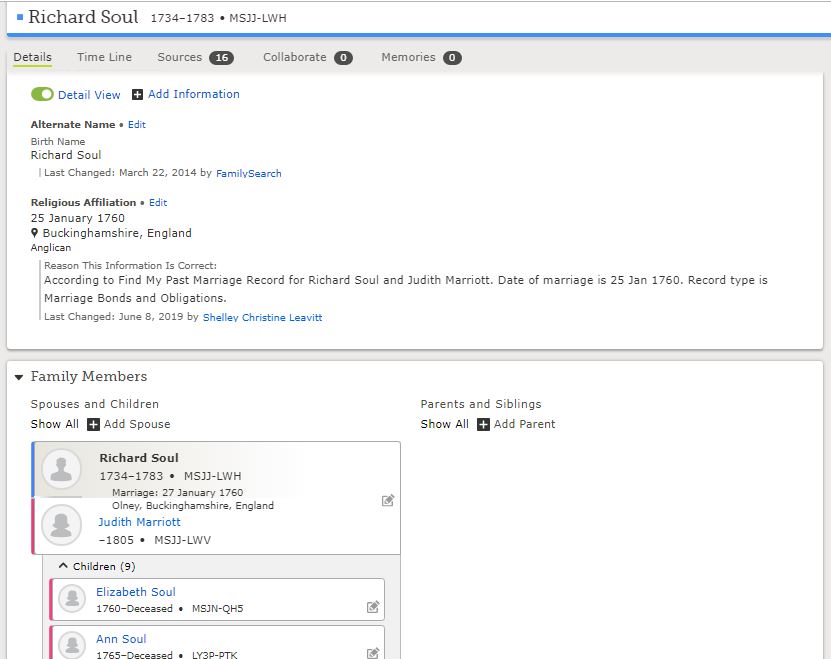Open Shelley Christine Leavitt contributor link
The image size is (831, 659).
(x=262, y=317)
